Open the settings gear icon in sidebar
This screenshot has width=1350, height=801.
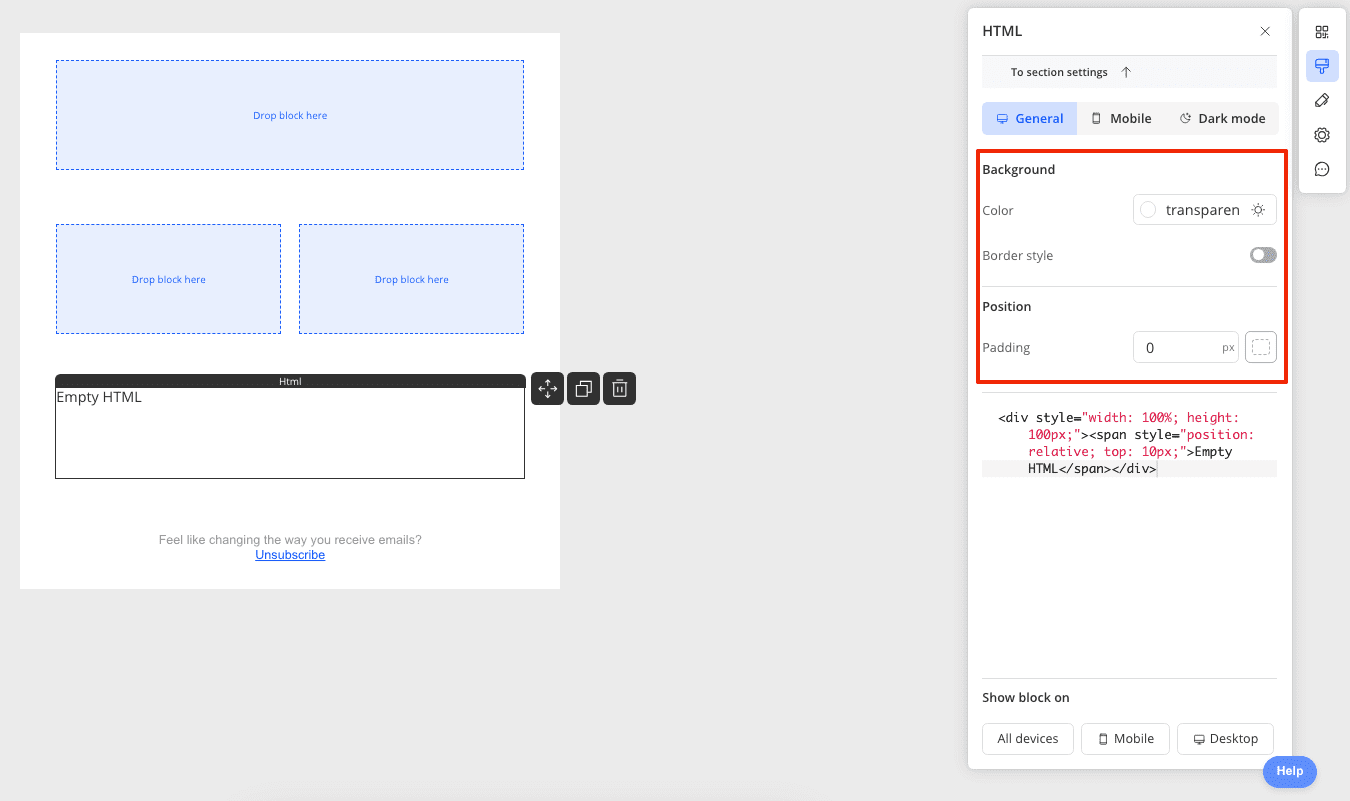1322,135
